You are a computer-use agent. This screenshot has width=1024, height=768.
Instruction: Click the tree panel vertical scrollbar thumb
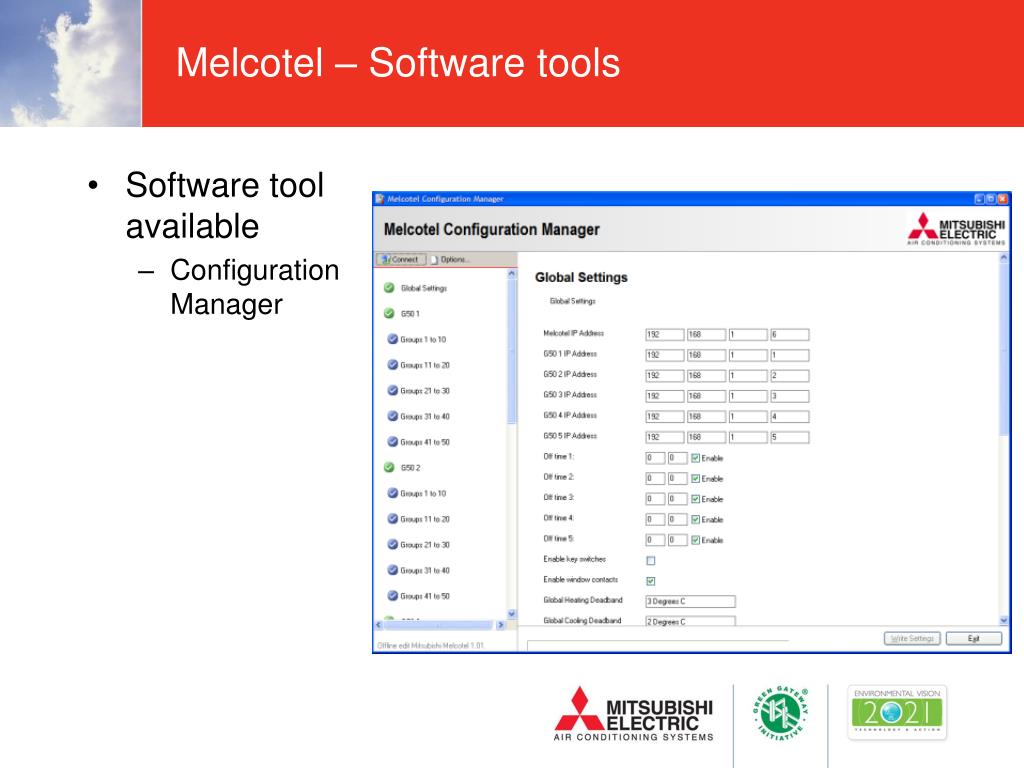point(511,351)
